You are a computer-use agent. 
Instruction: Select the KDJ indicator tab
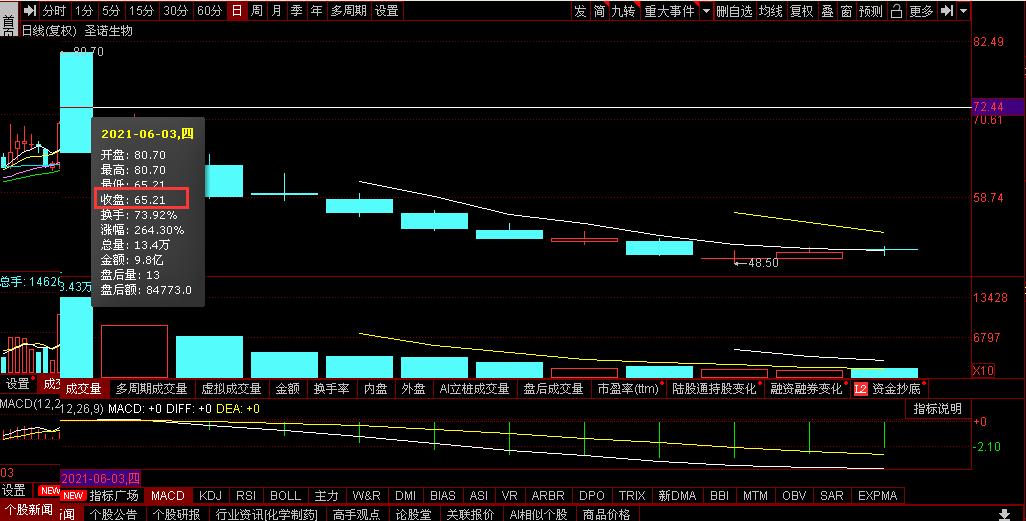210,495
